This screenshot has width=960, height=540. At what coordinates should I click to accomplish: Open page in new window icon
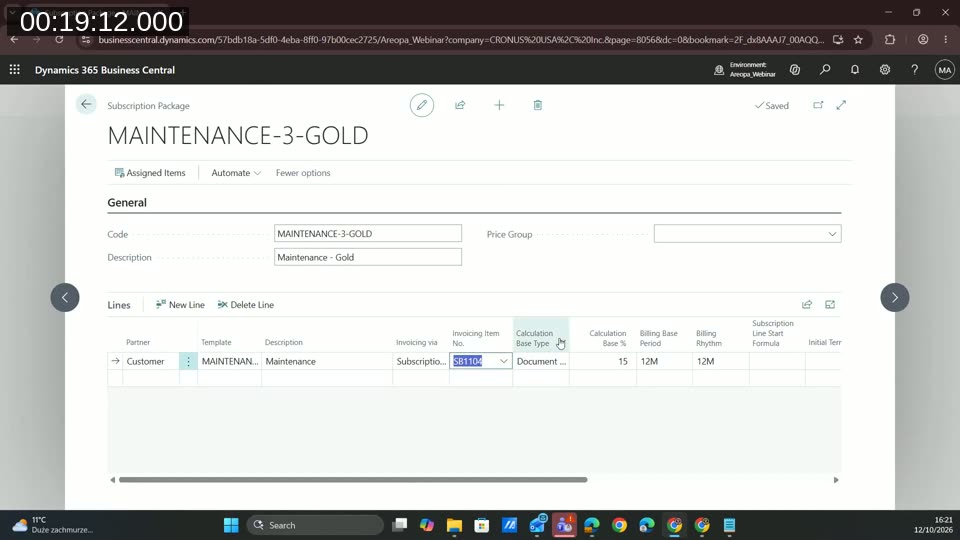(818, 105)
